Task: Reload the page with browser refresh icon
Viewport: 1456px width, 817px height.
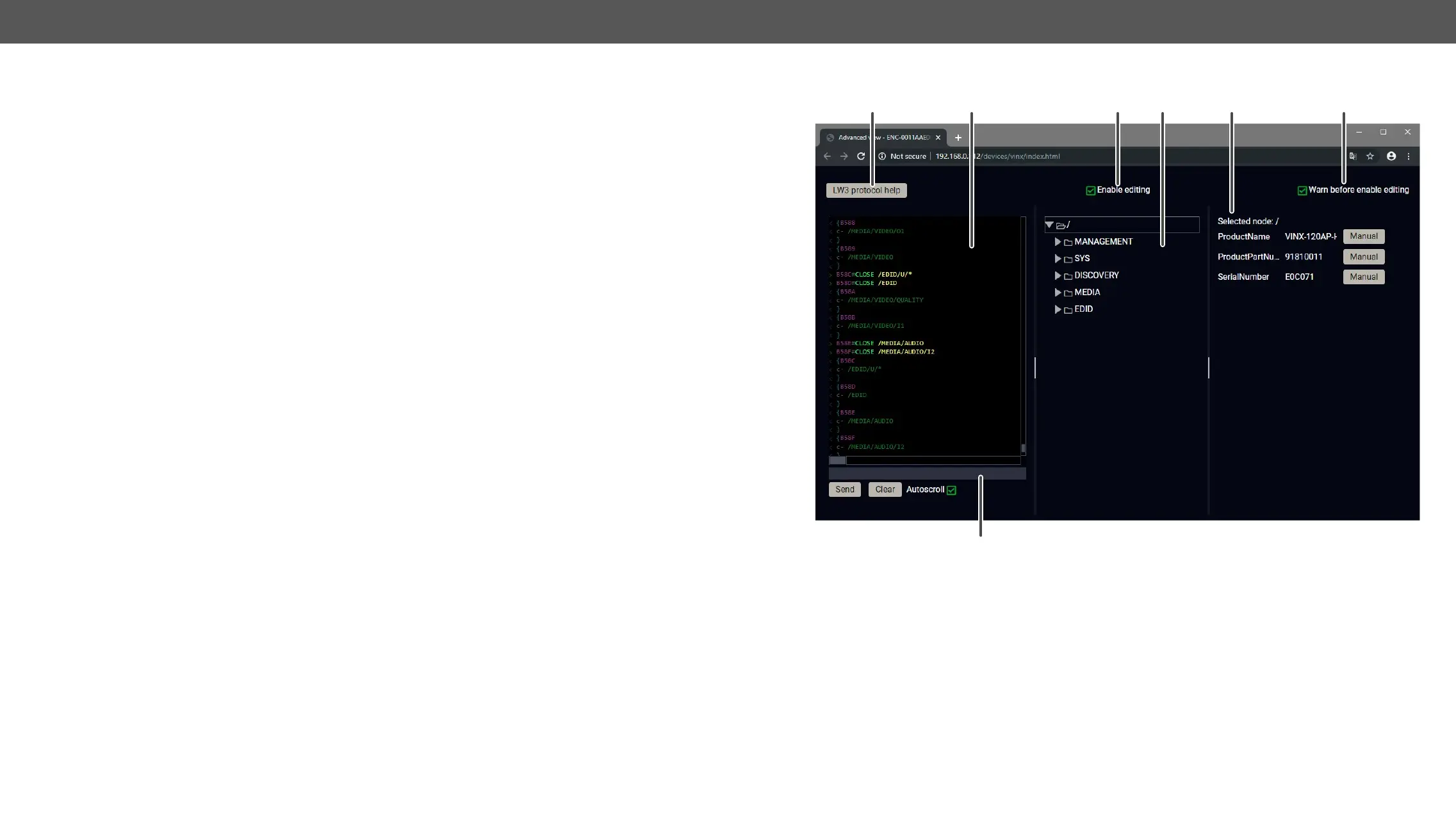Action: point(861,156)
